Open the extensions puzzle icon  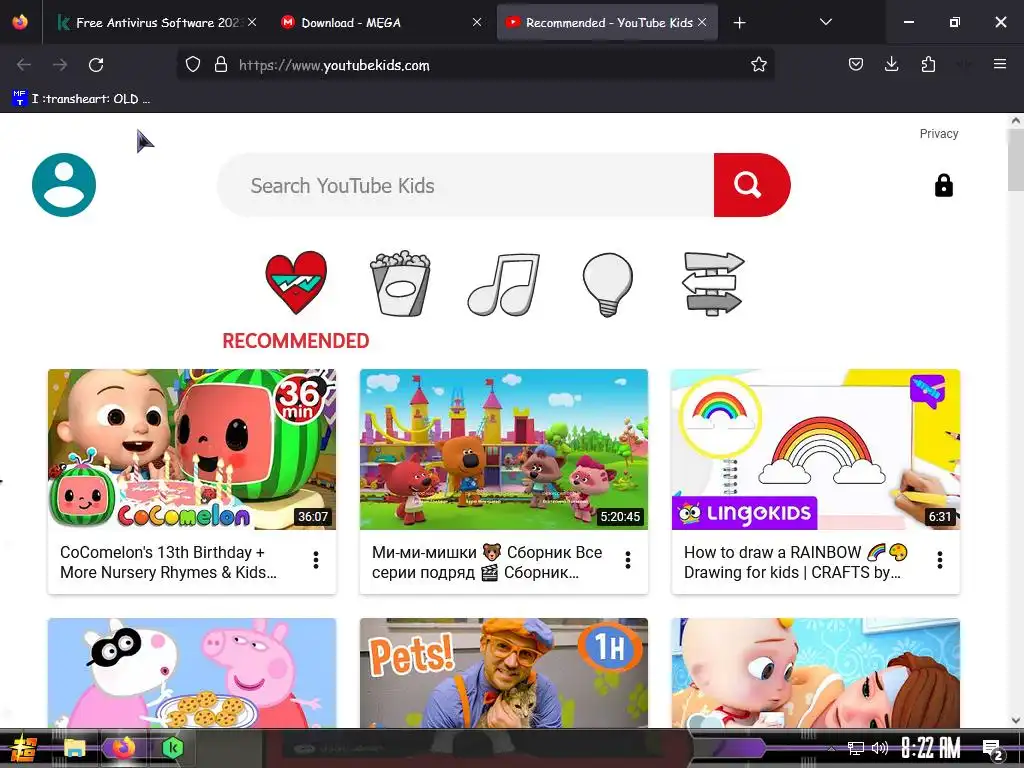928,65
